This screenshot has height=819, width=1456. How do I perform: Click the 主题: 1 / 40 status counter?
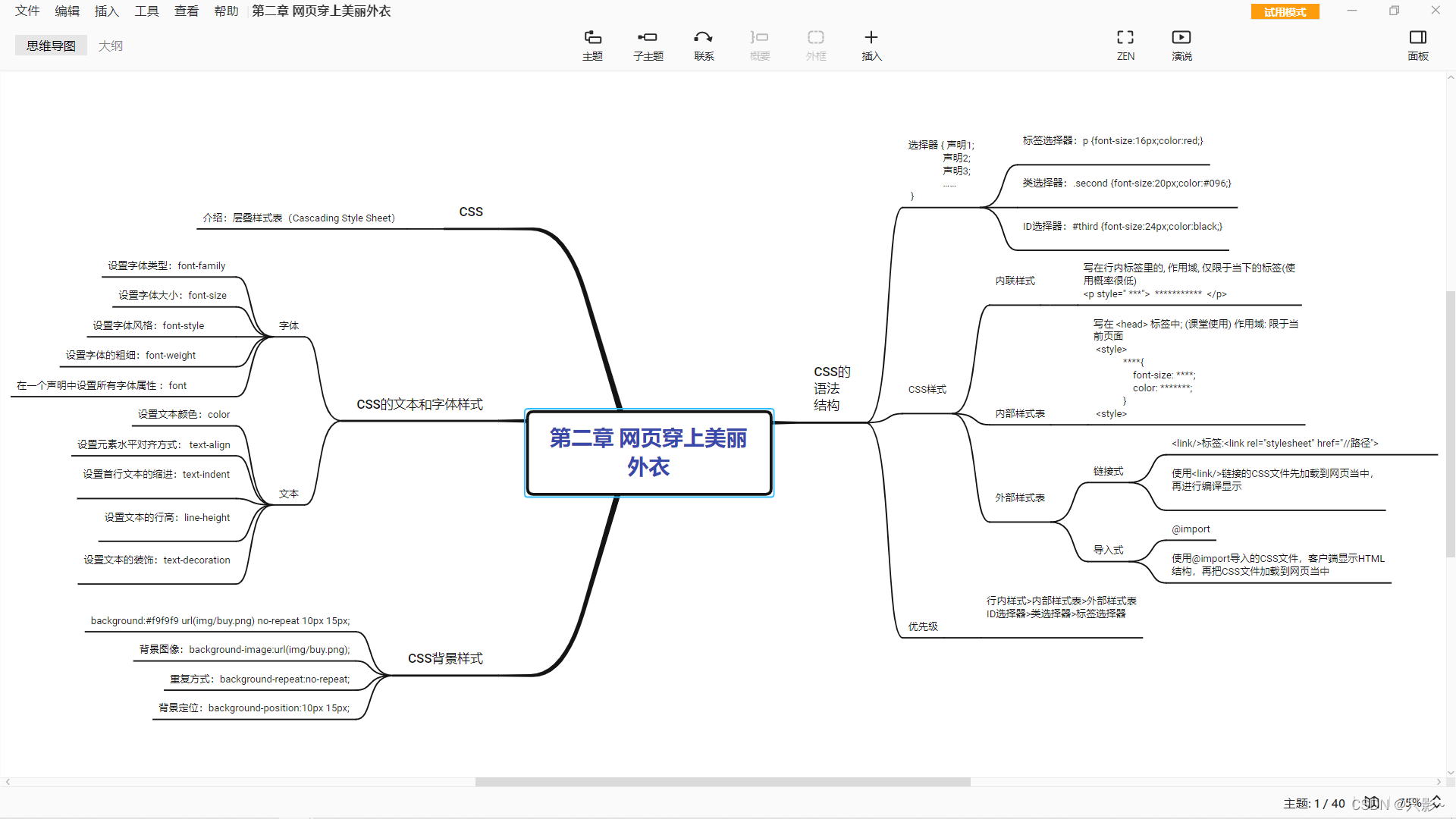1314,803
